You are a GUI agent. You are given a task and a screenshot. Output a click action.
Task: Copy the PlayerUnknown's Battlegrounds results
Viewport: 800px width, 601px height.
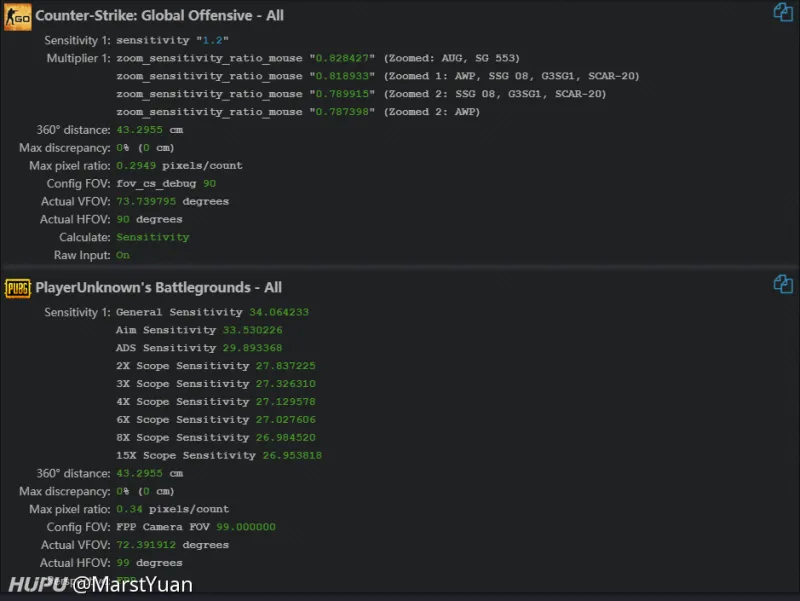coord(783,284)
